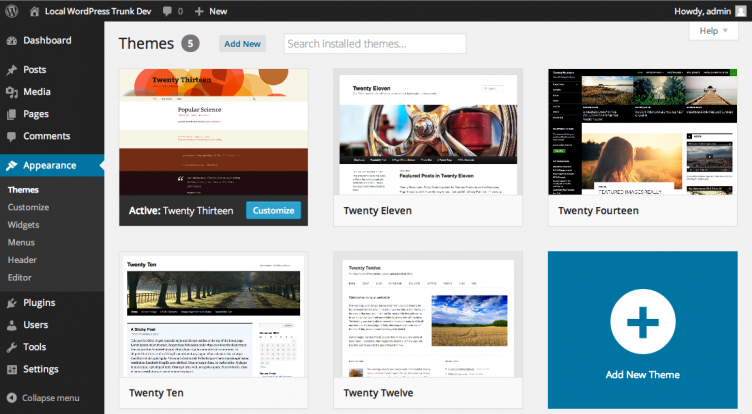Select the Twenty Eleven theme screenshot

point(428,132)
